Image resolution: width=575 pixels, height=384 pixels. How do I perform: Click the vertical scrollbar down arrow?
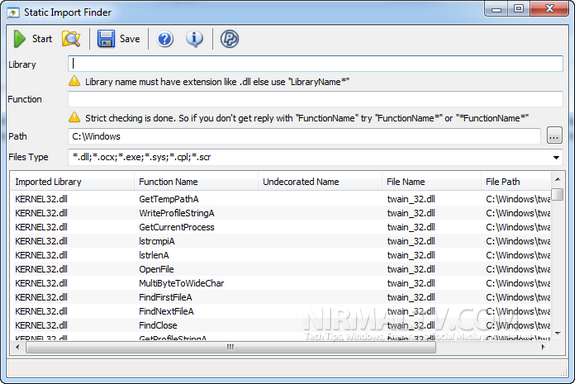pyautogui.click(x=557, y=333)
